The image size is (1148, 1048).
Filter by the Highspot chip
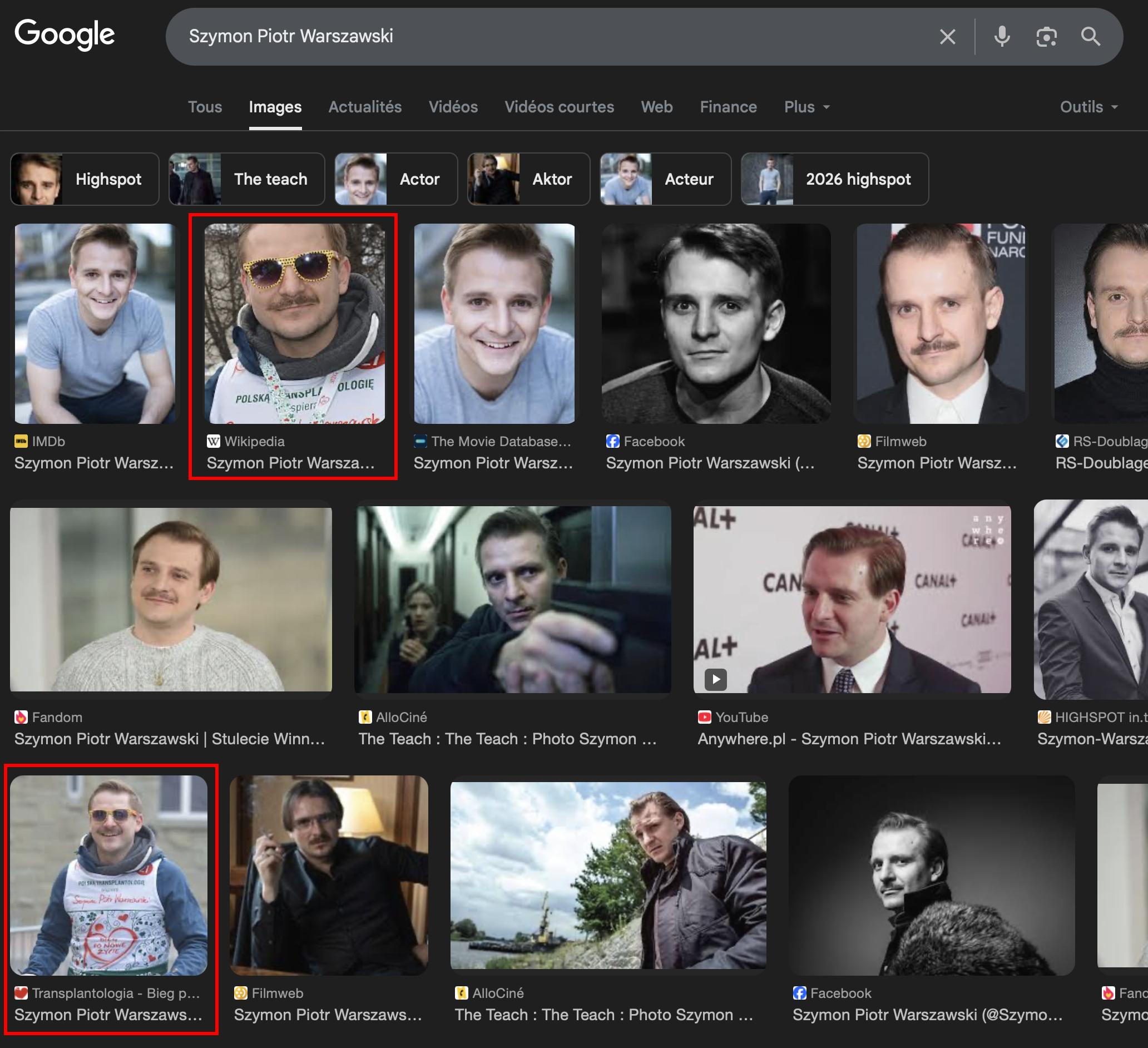click(85, 180)
